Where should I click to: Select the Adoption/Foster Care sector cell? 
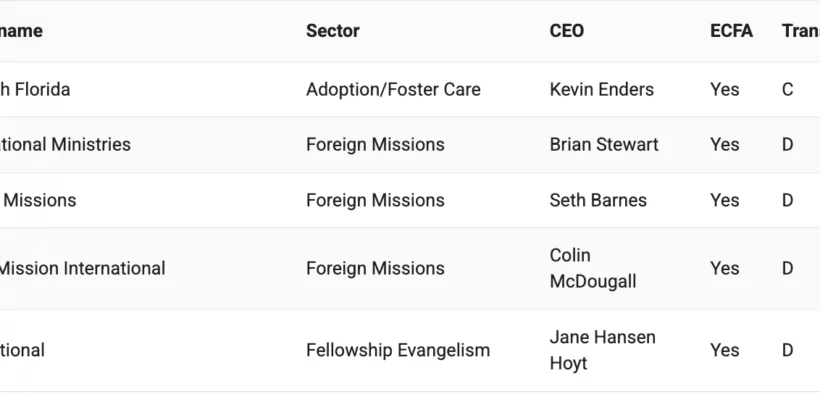click(x=393, y=89)
